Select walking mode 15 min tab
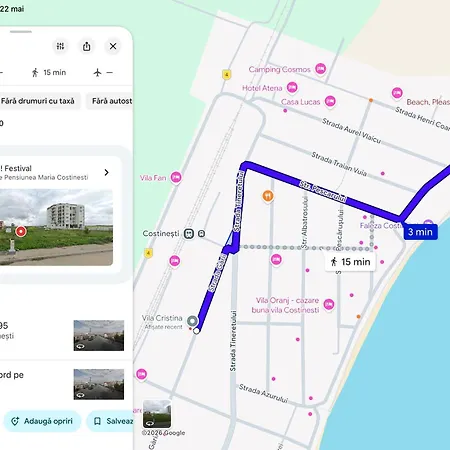 [49, 72]
